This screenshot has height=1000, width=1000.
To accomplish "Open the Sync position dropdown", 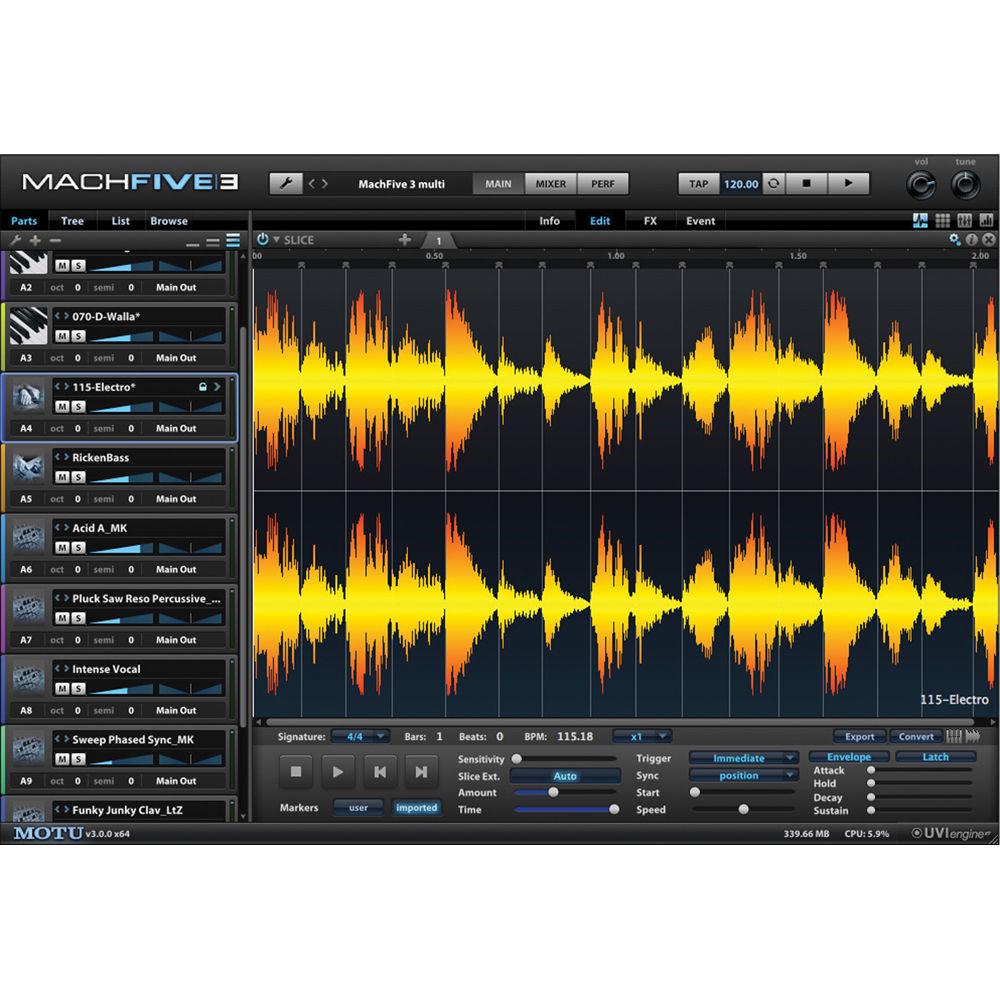I will tap(742, 775).
